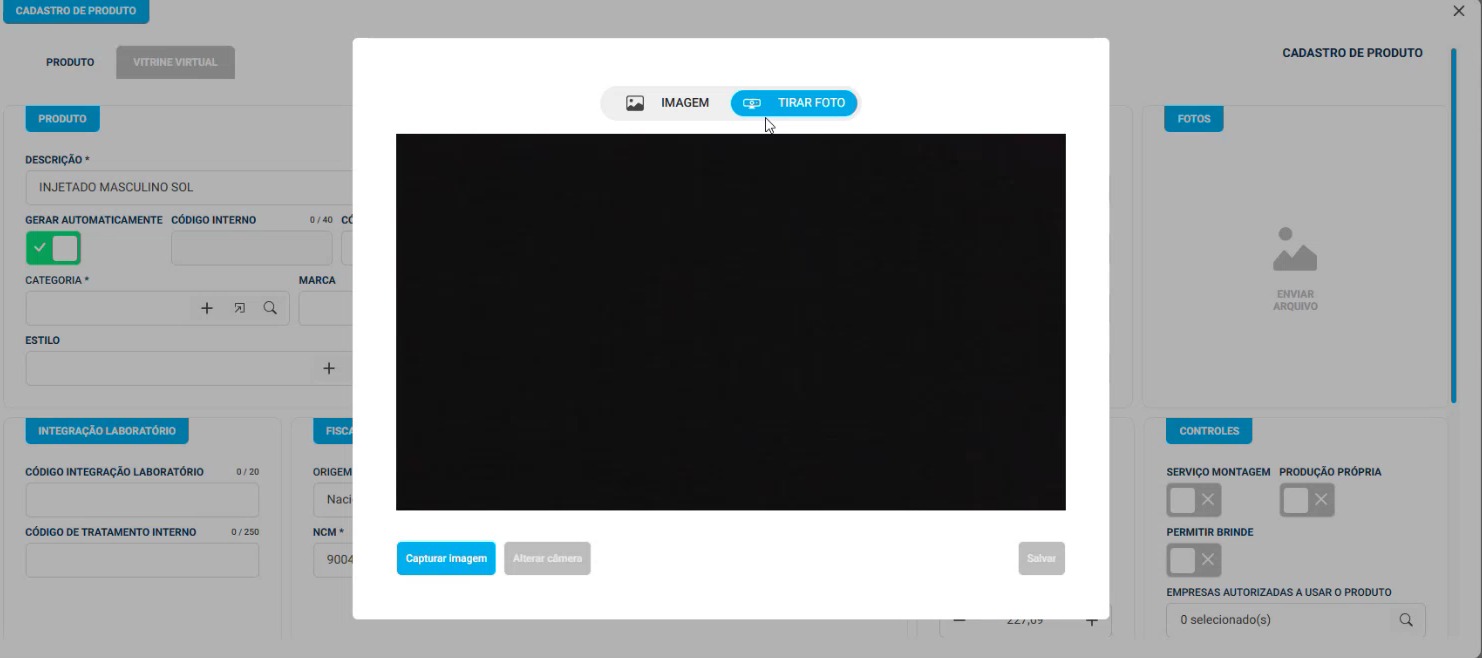Click the camera icon in TIRAR FOTO

[x=753, y=103]
